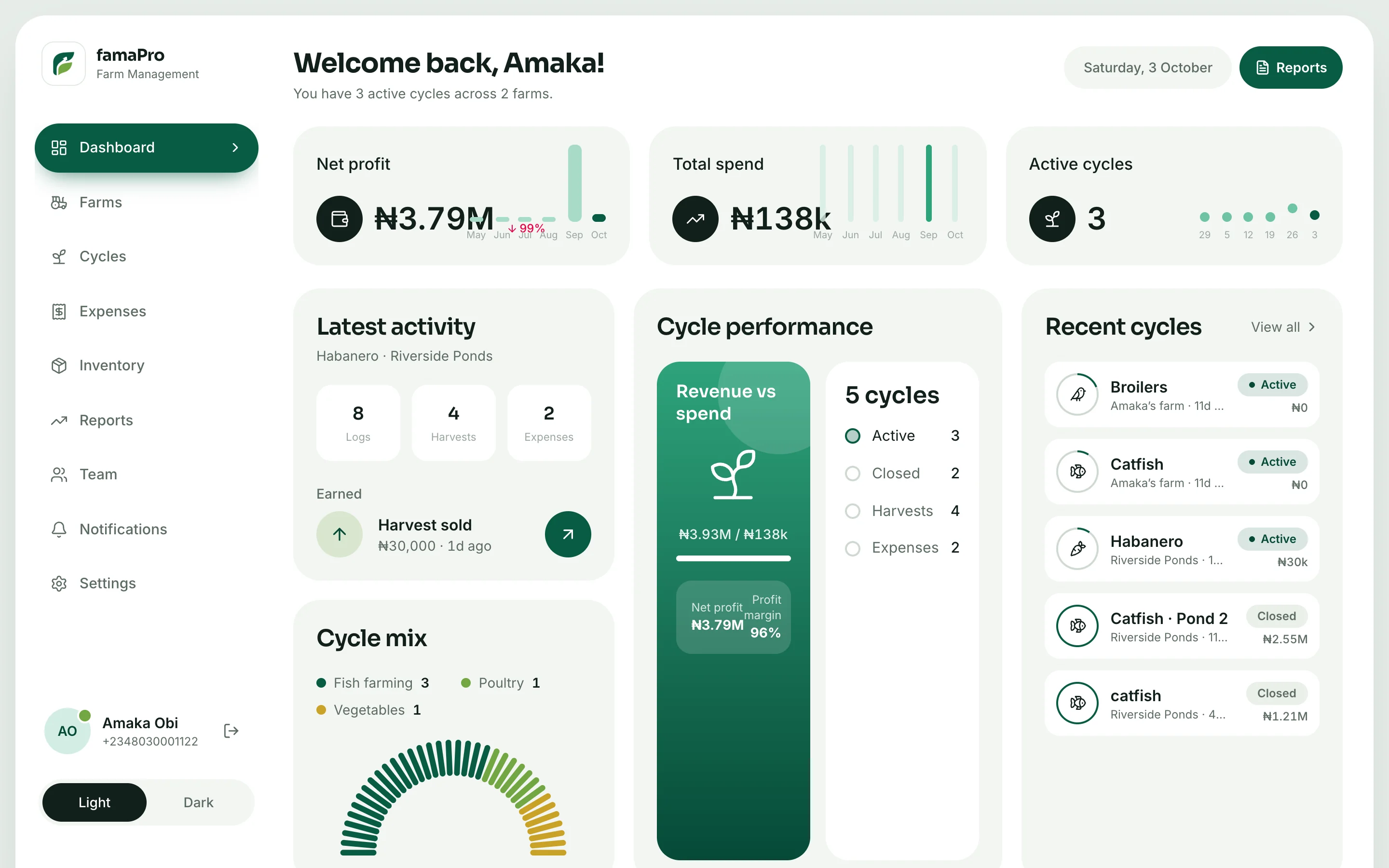Click the Fish farming legend dot
This screenshot has height=868, width=1389.
click(x=321, y=683)
